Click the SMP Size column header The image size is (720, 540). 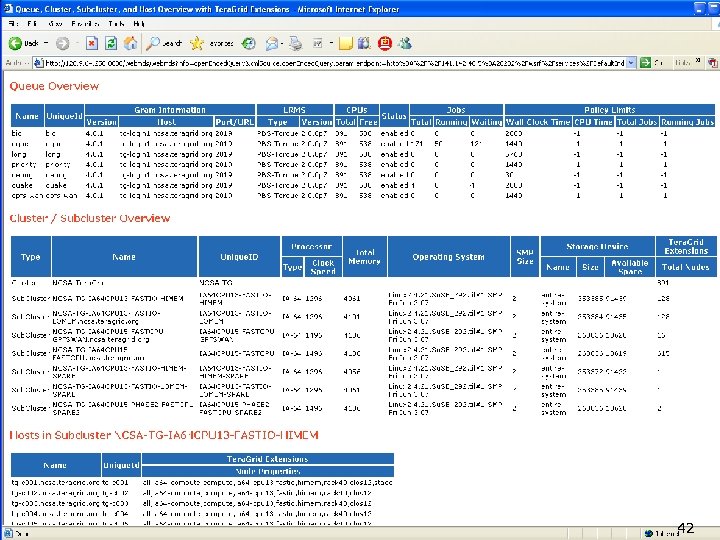click(x=525, y=257)
